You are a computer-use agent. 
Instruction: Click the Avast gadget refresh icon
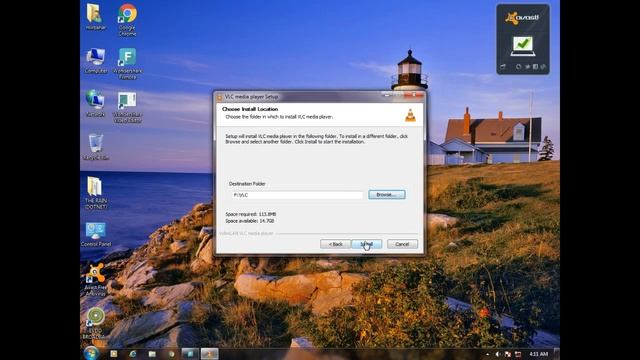(x=518, y=67)
